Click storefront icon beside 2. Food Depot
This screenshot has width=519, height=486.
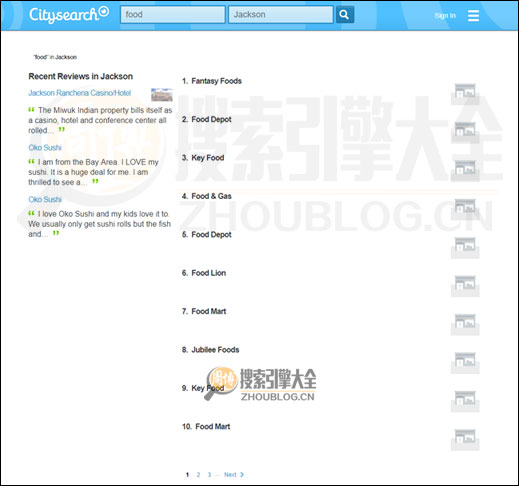(465, 132)
